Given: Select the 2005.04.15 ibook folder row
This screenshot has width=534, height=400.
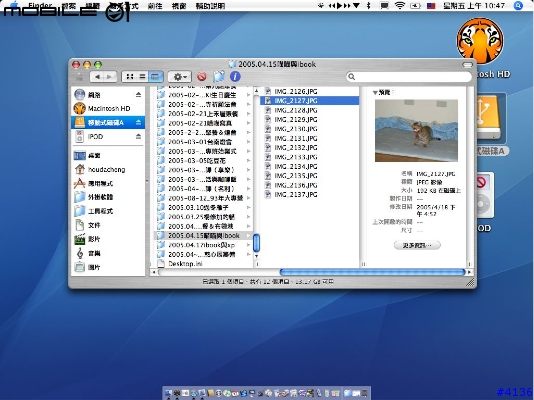Looking at the screenshot, I should click(x=204, y=236).
